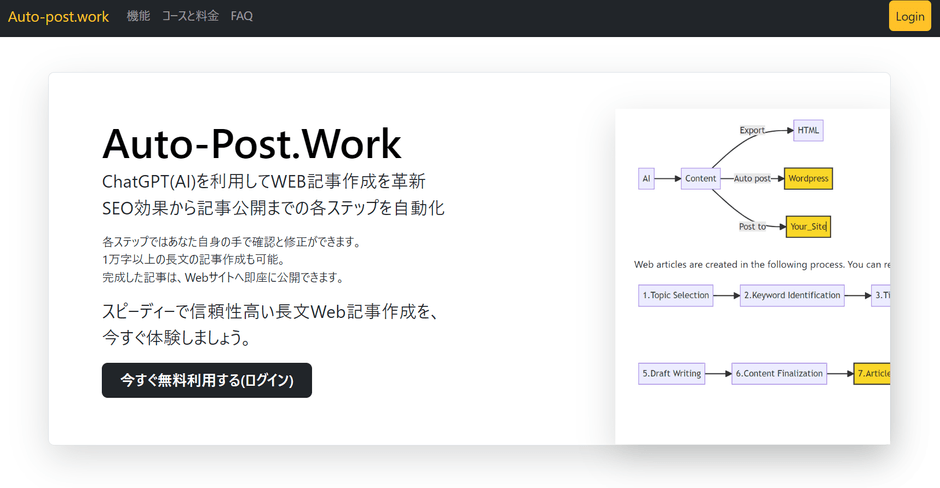The image size is (940, 488).
Task: Open the FAQ navigation link
Action: pos(241,17)
